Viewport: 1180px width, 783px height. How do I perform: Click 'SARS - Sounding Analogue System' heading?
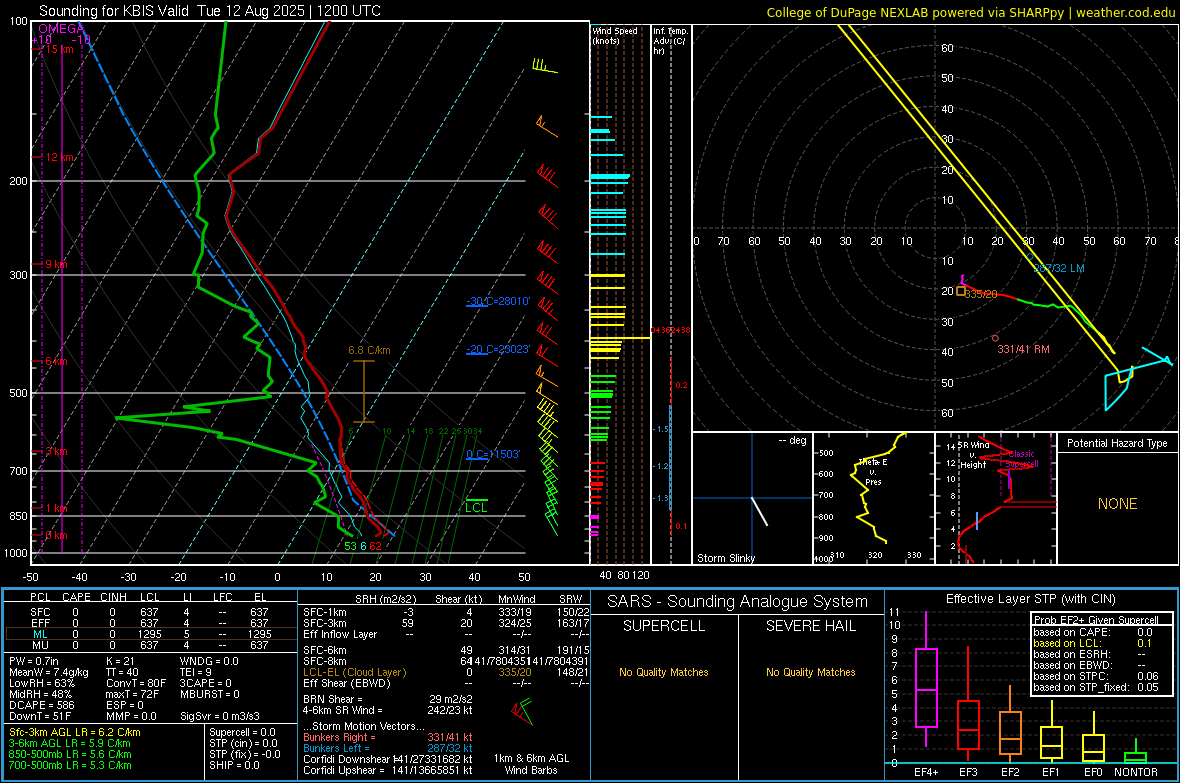pos(737,602)
